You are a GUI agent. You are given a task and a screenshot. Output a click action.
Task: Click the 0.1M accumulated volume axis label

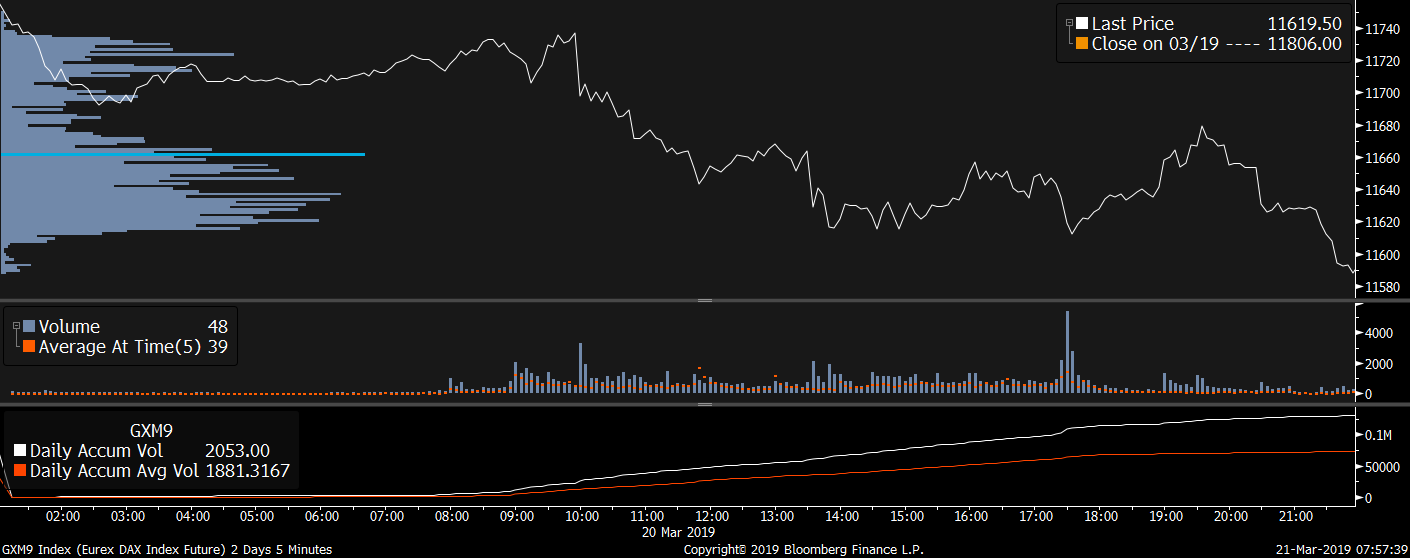[1380, 435]
